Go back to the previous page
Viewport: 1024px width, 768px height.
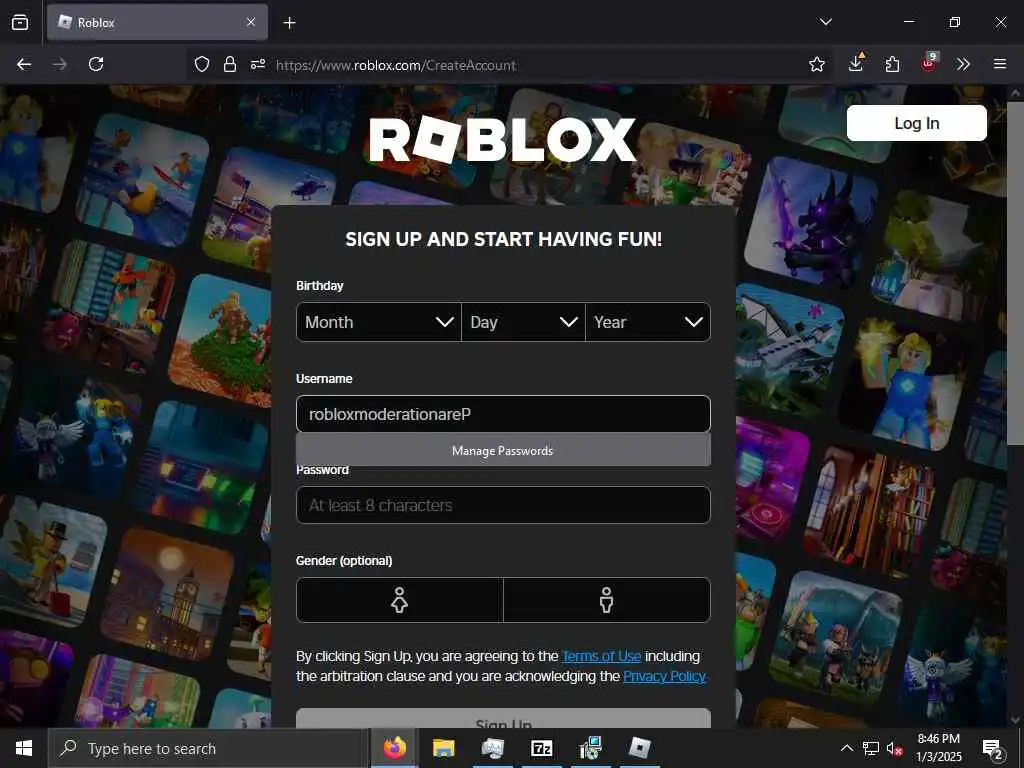tap(24, 64)
